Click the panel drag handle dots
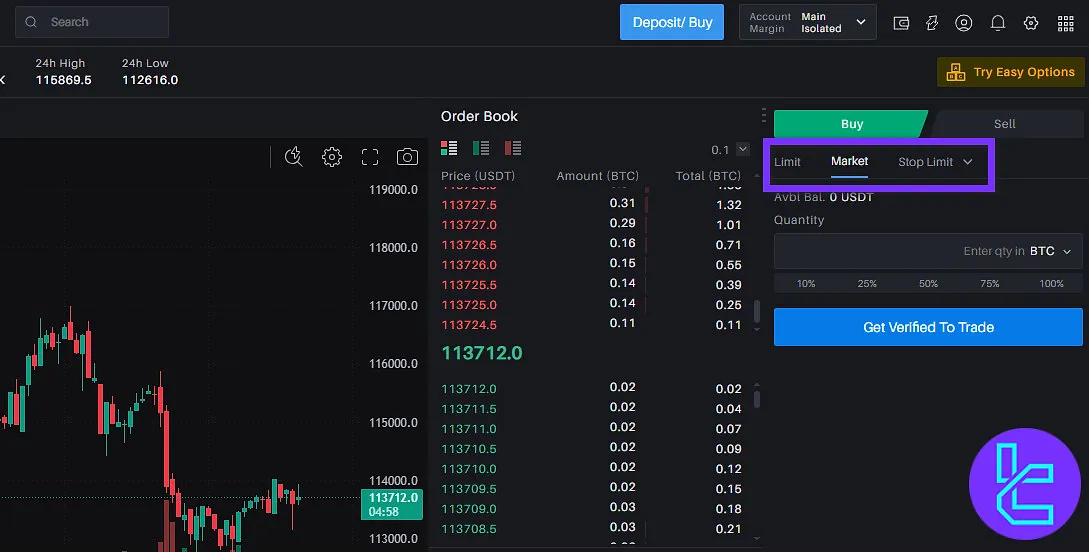Screen dimensions: 1089x552 pyautogui.click(x=763, y=115)
